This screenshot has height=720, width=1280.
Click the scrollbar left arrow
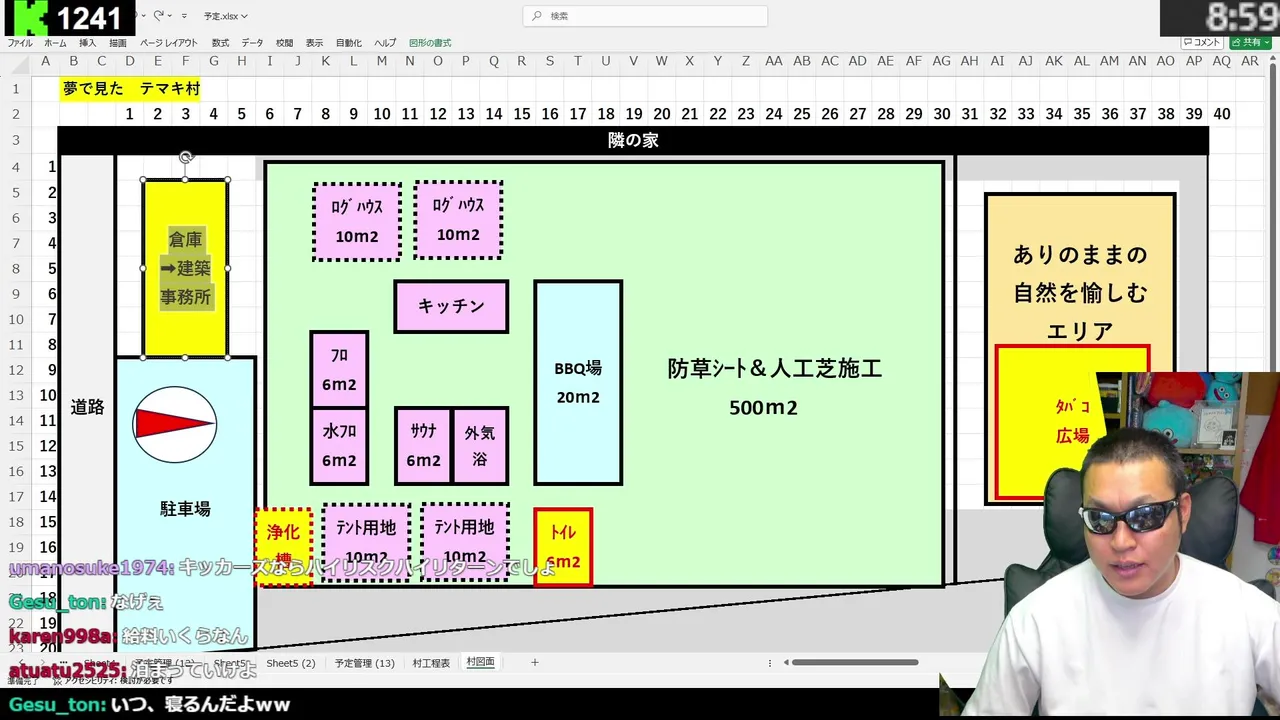[x=786, y=662]
